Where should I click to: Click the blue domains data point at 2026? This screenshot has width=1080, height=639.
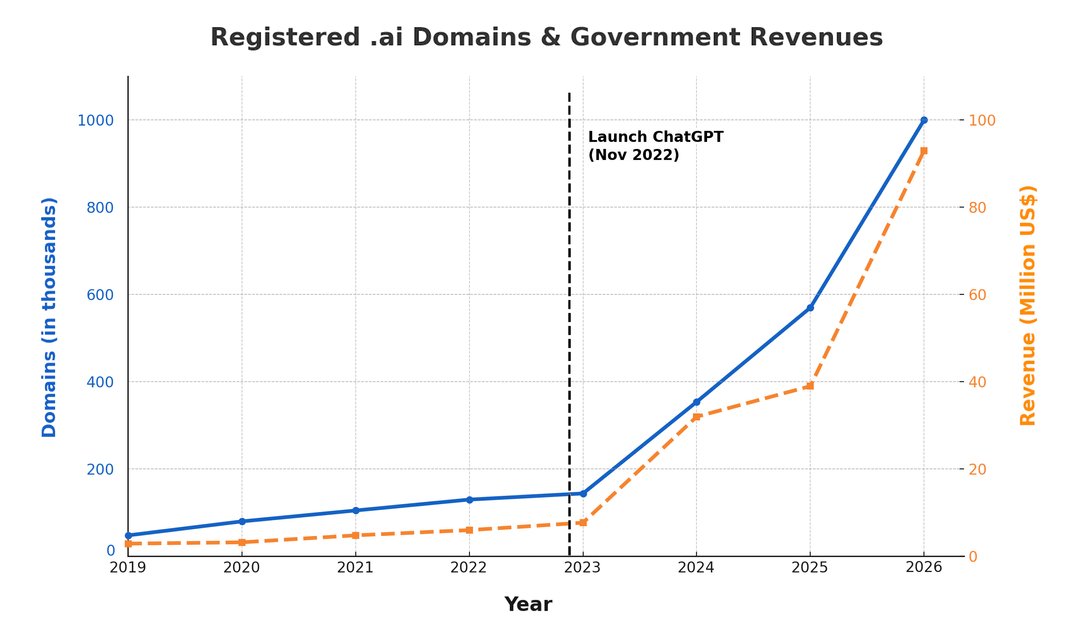[923, 120]
